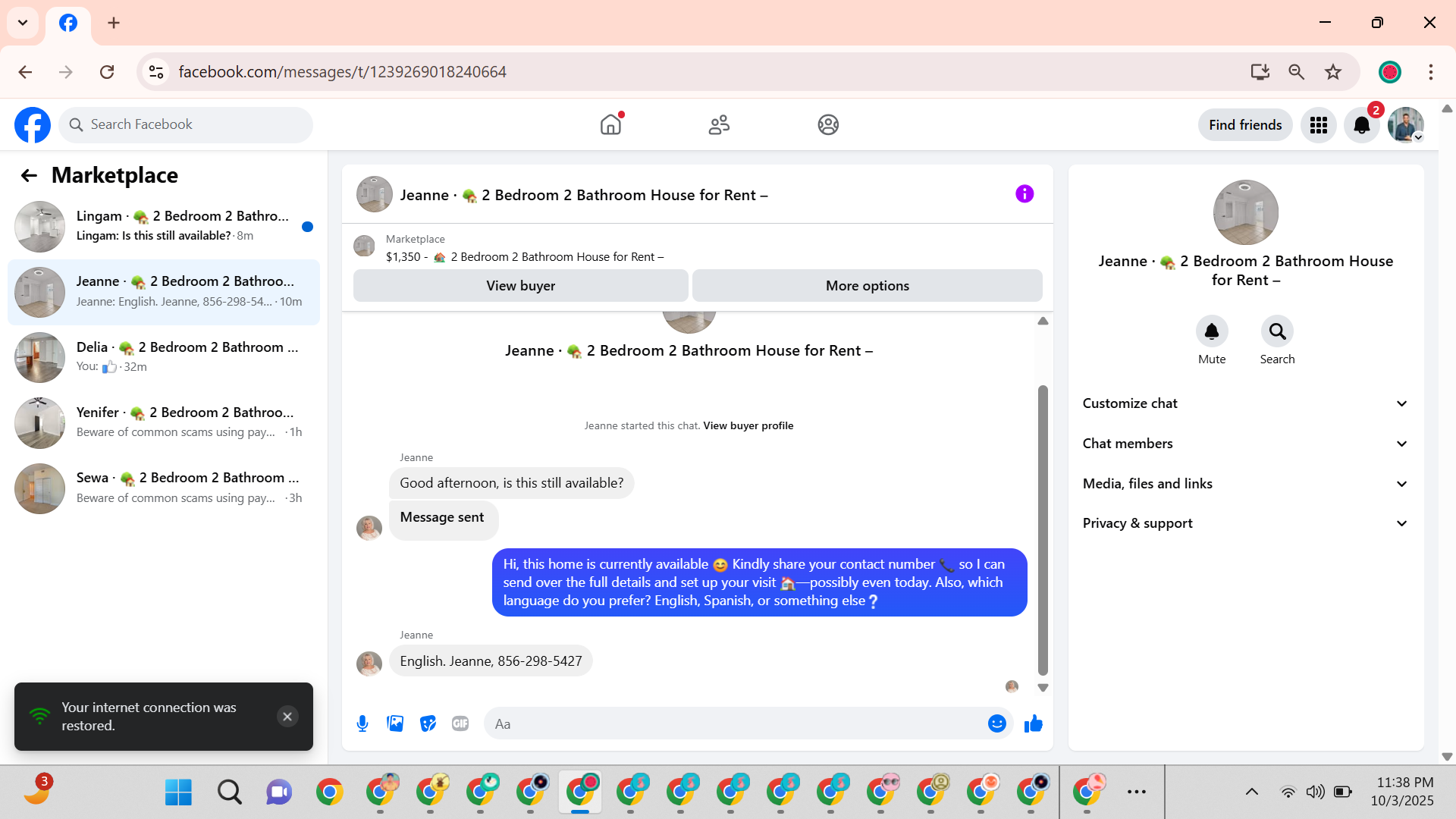Install the app via address bar icon

[x=1260, y=72]
